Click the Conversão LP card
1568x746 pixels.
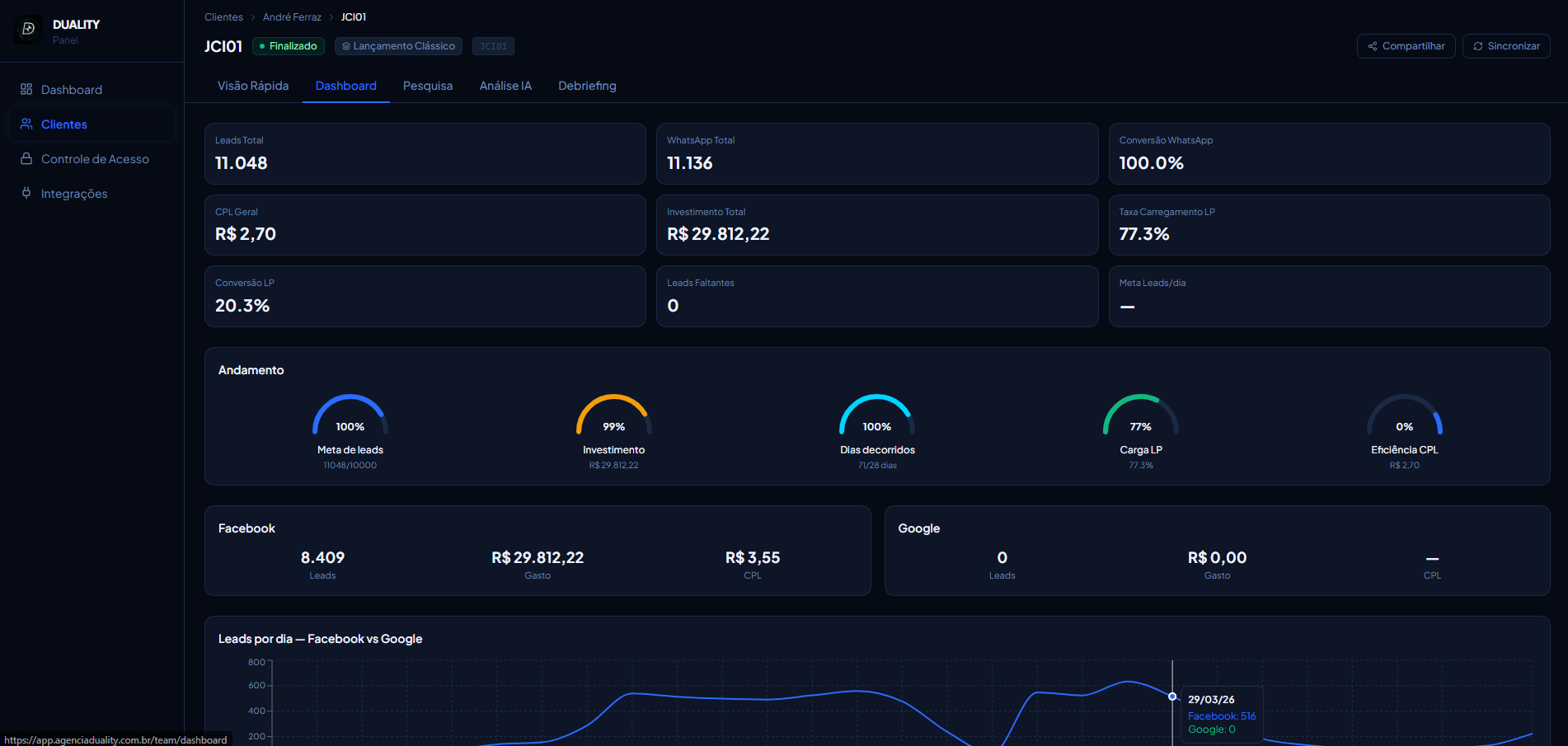pos(425,296)
